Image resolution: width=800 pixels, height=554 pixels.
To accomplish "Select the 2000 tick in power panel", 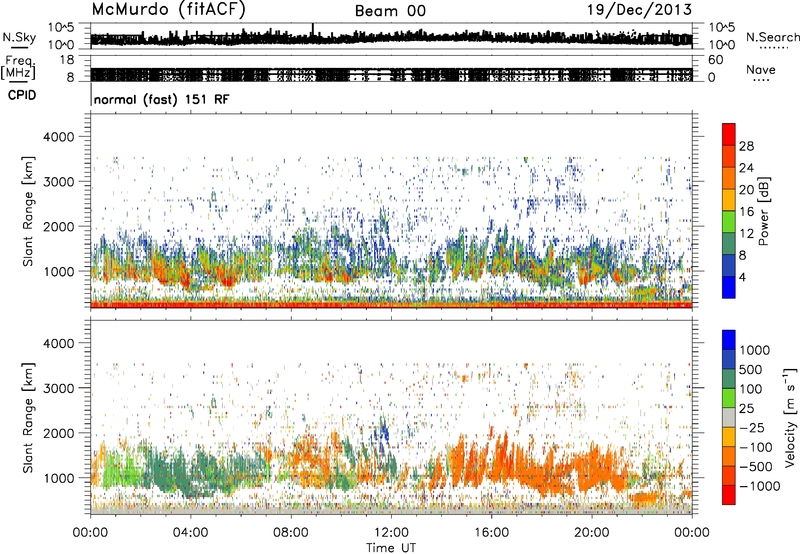I will (59, 226).
